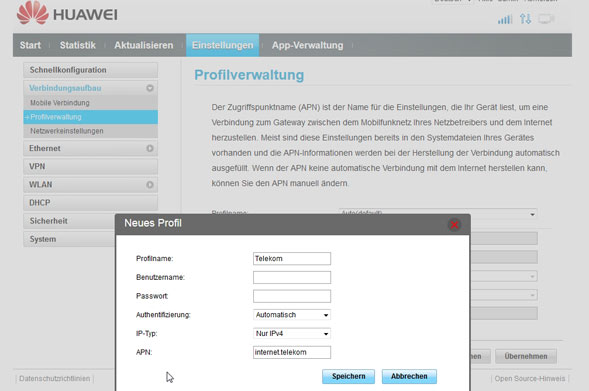Image resolution: width=589 pixels, height=391 pixels.
Task: Check the signal strength bars icon
Action: 505,19
